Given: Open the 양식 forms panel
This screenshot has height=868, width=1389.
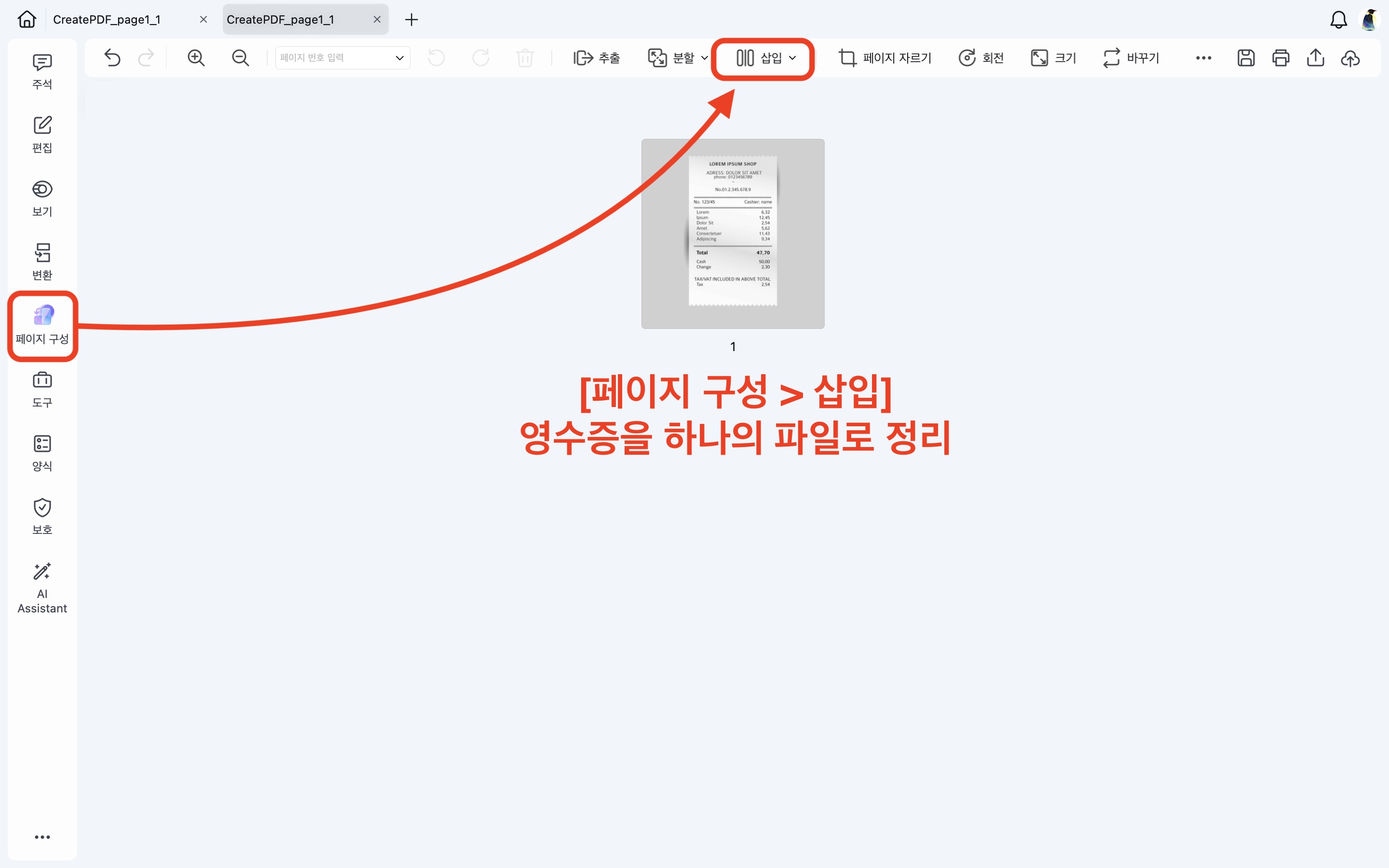Looking at the screenshot, I should [x=42, y=452].
